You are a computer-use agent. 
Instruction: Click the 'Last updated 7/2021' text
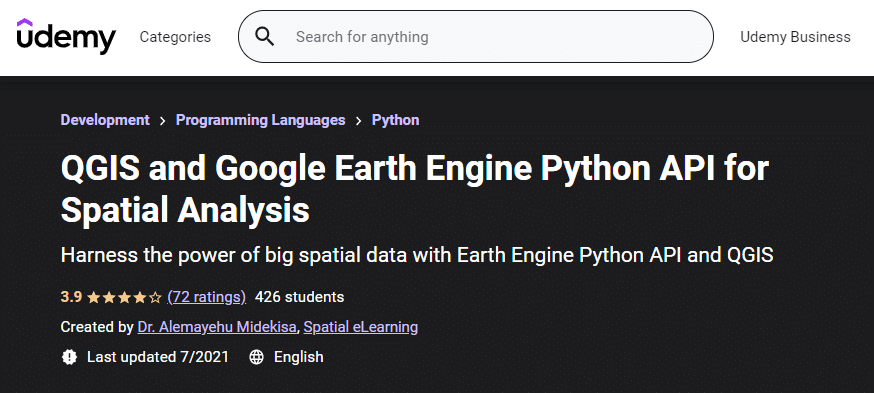[158, 357]
